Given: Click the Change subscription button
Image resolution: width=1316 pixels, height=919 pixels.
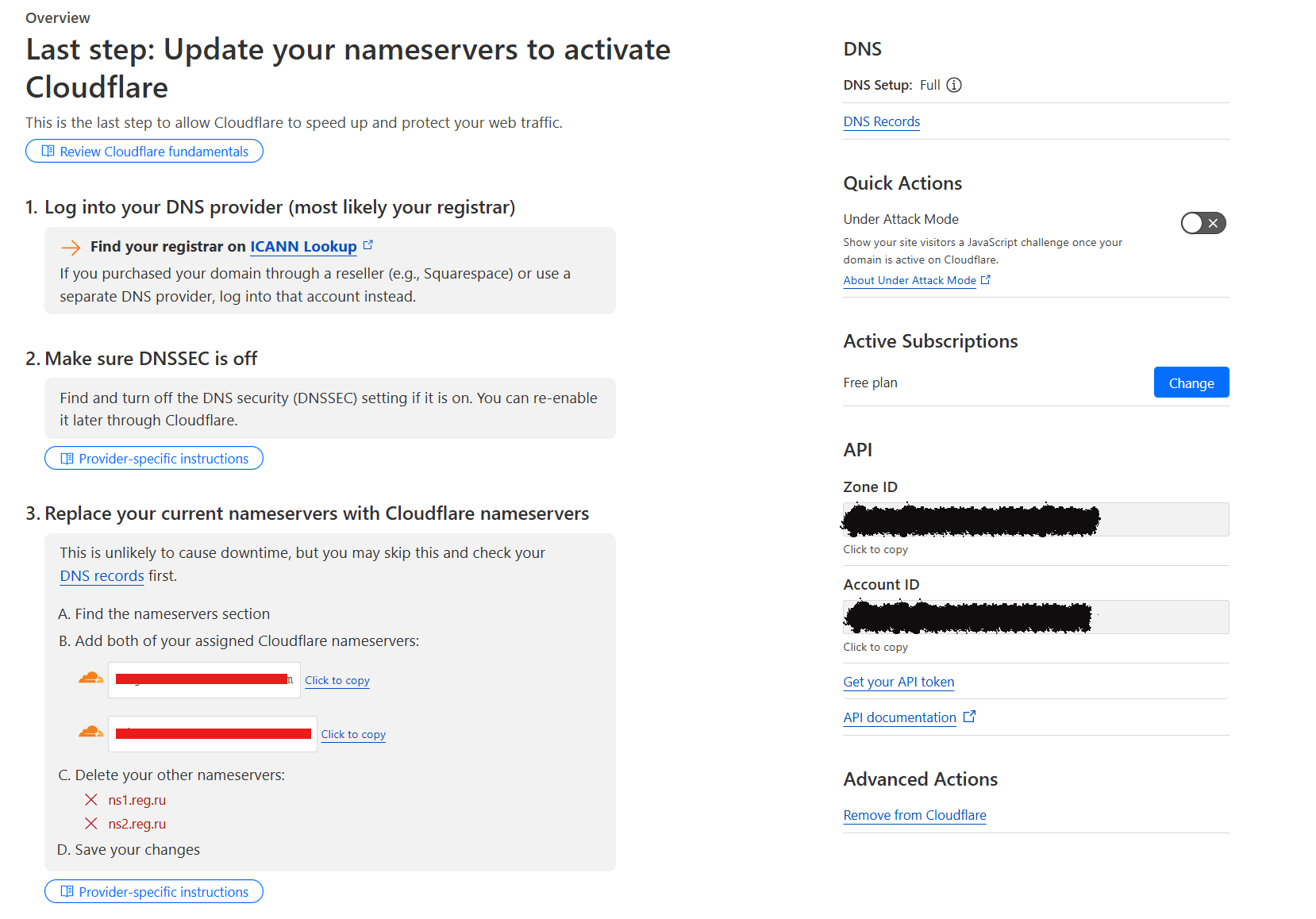Looking at the screenshot, I should point(1191,383).
